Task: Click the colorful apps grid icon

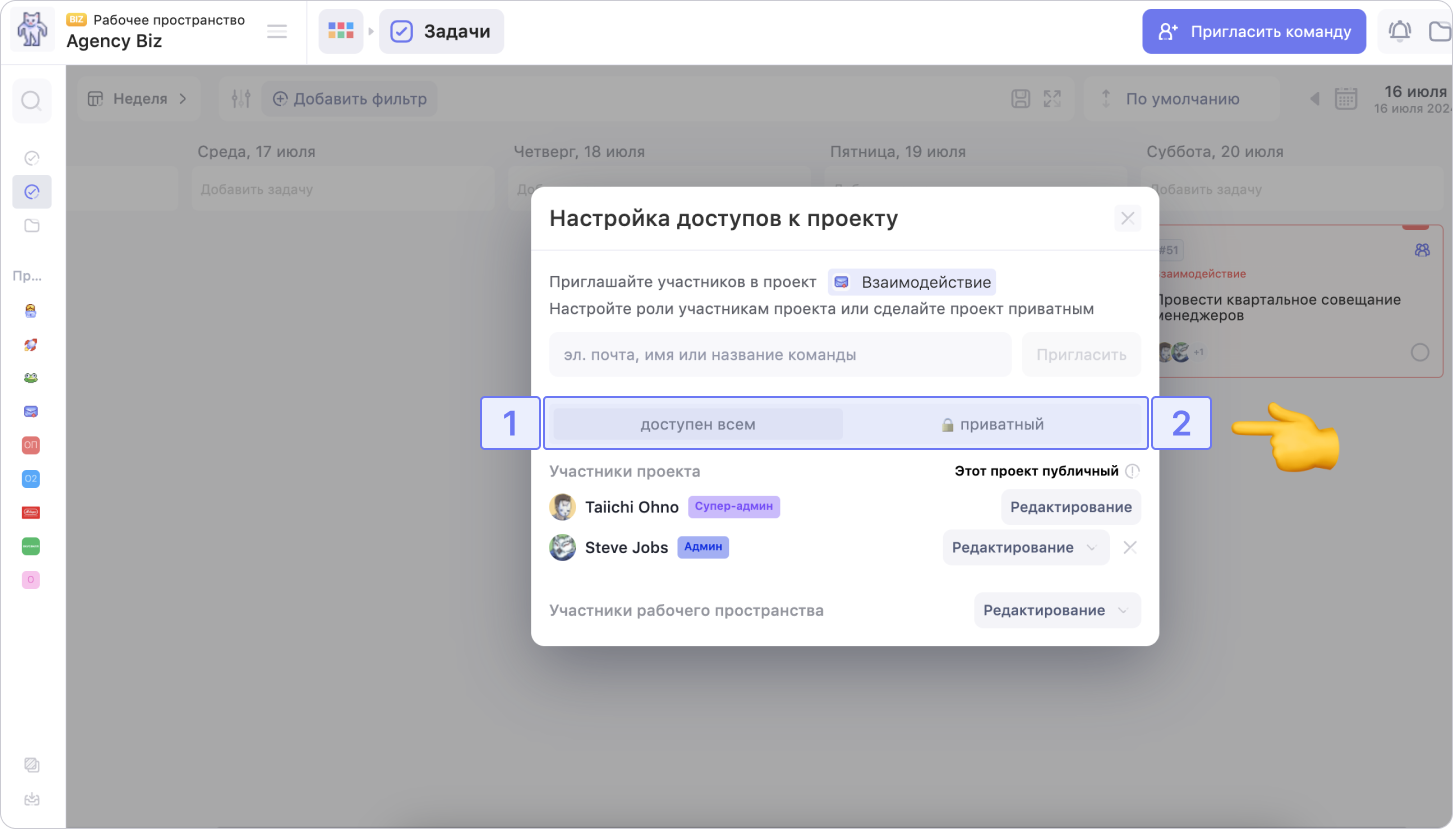Action: (x=341, y=32)
